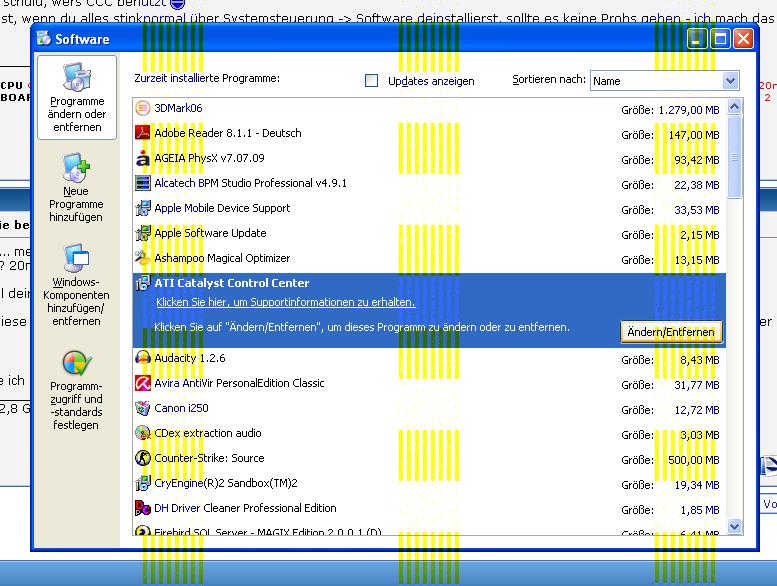Click the Audacity 1.2.6 headphones icon
The image size is (777, 586).
[143, 358]
